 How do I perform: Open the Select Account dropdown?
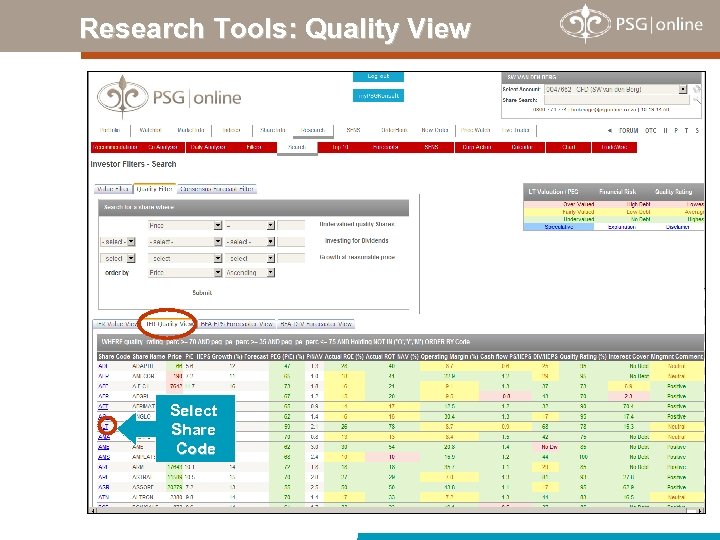(616, 89)
